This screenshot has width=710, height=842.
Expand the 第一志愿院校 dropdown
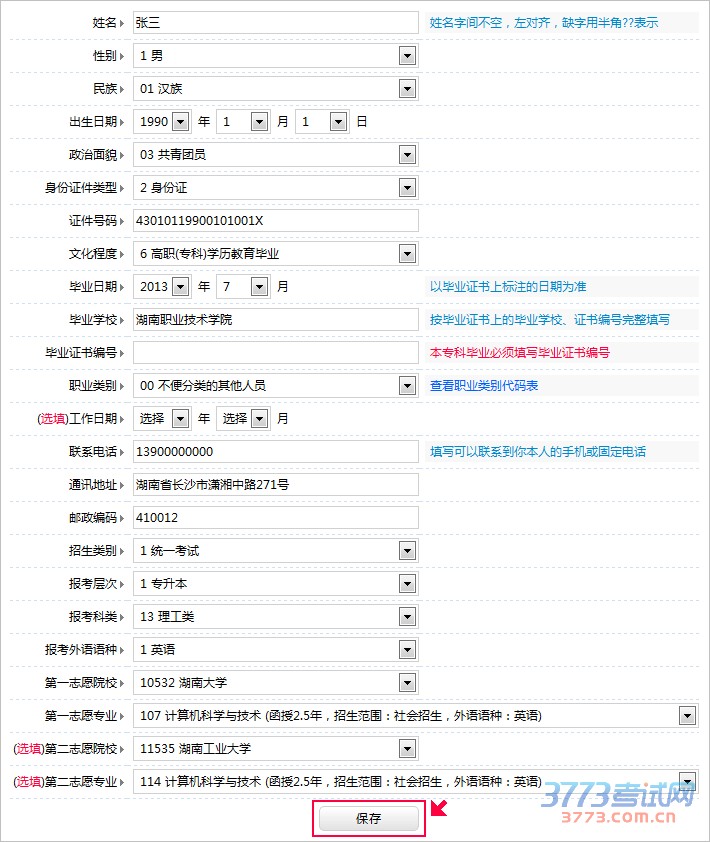(x=275, y=683)
